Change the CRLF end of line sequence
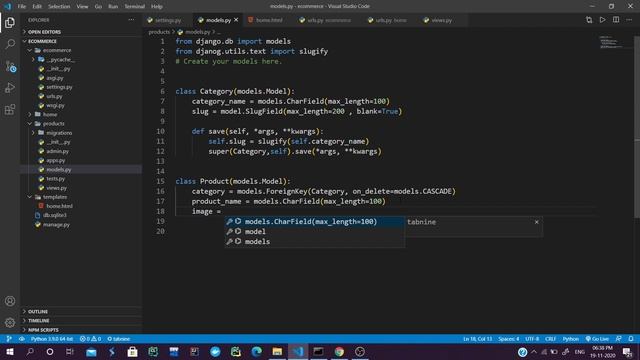Image resolution: width=640 pixels, height=360 pixels. (551, 339)
